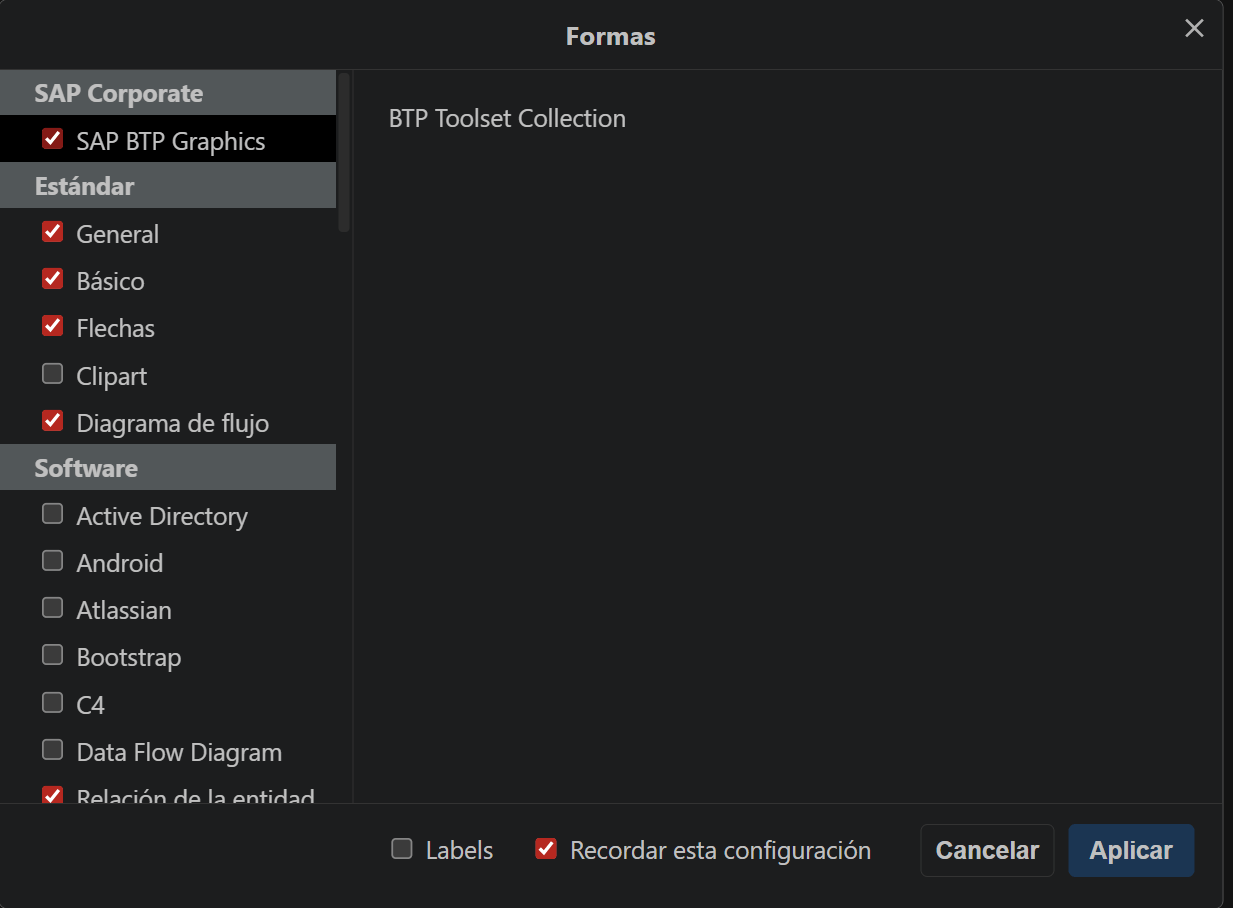Image resolution: width=1233 pixels, height=908 pixels.
Task: Disable the Básico shape library
Action: [x=53, y=279]
